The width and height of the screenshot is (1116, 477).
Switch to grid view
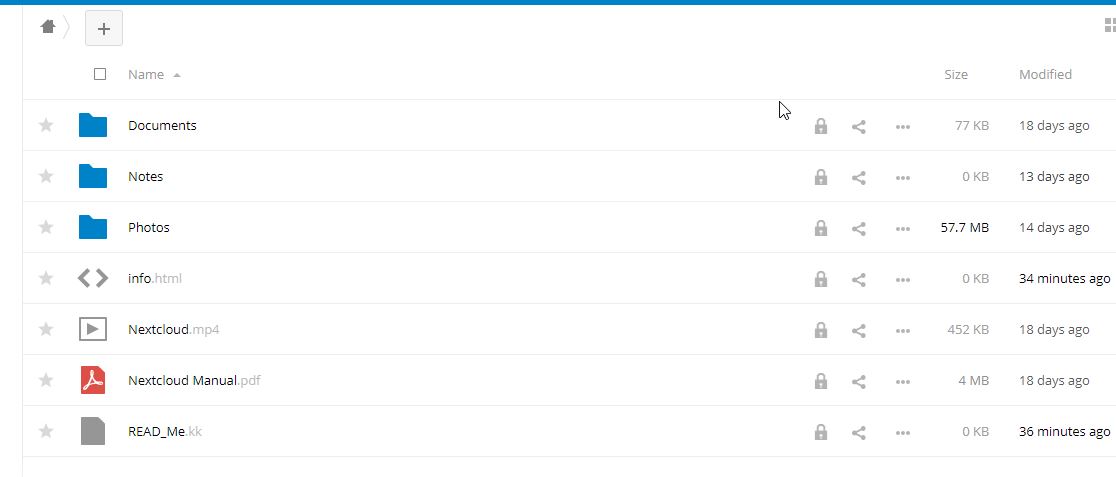1110,26
